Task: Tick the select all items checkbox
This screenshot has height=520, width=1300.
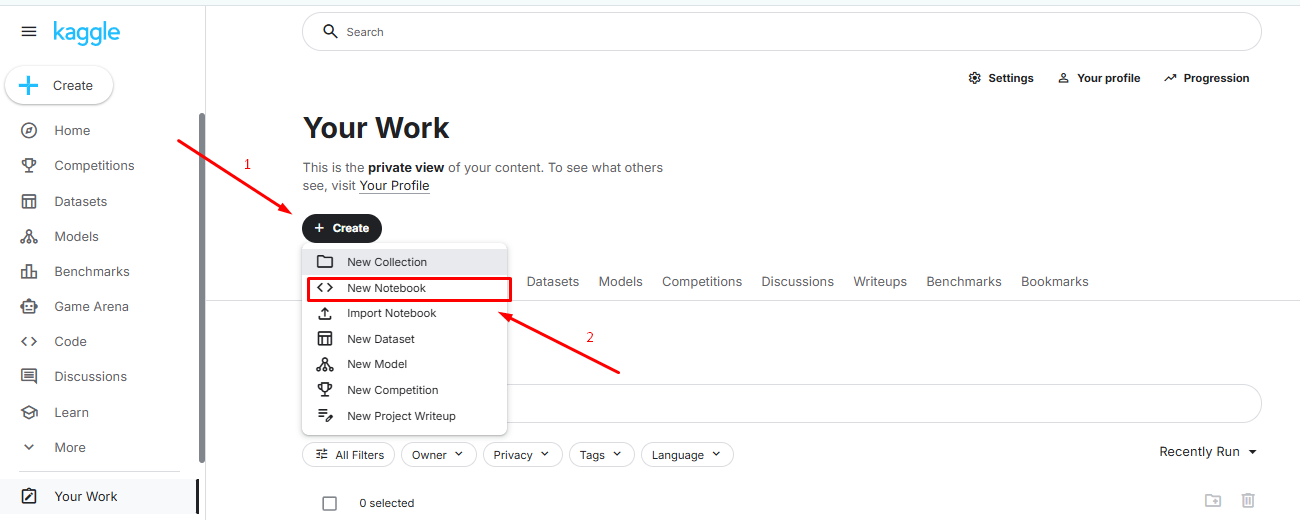Action: pyautogui.click(x=330, y=503)
